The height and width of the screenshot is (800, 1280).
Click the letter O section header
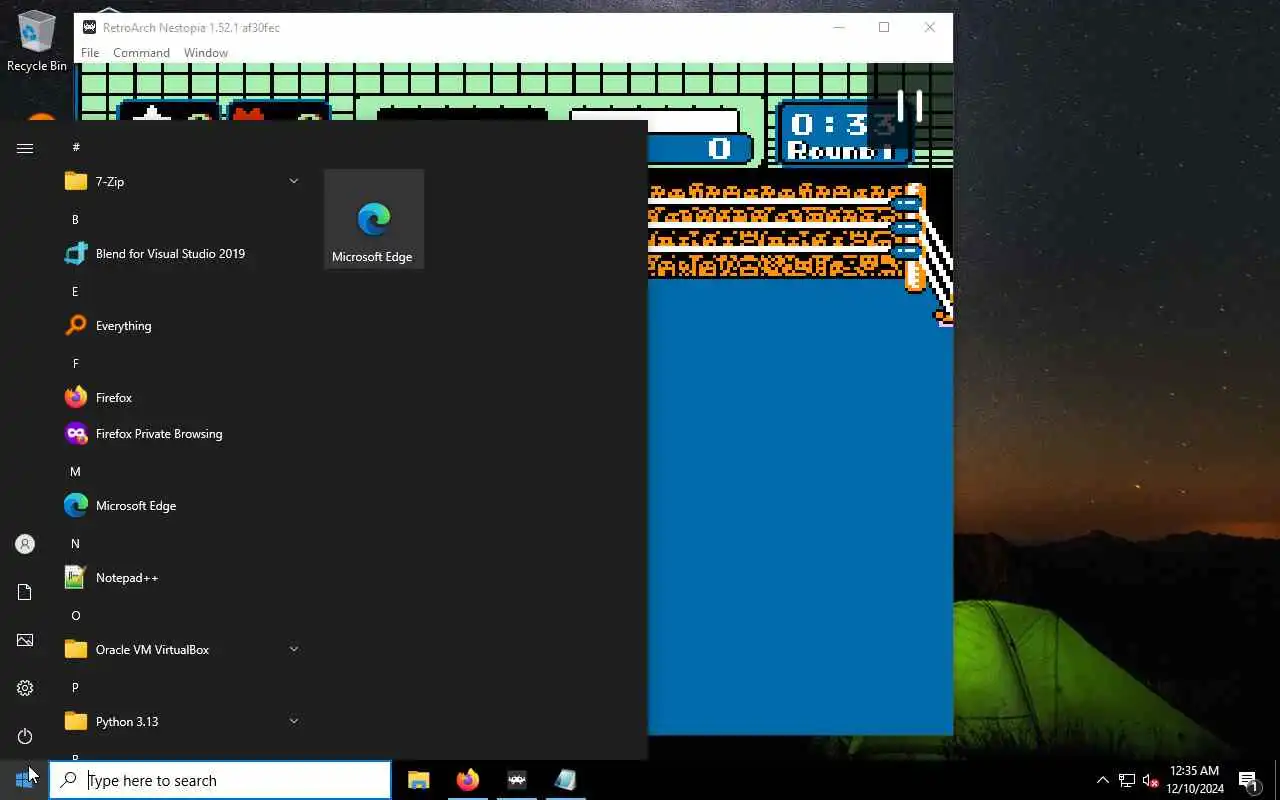pos(75,615)
